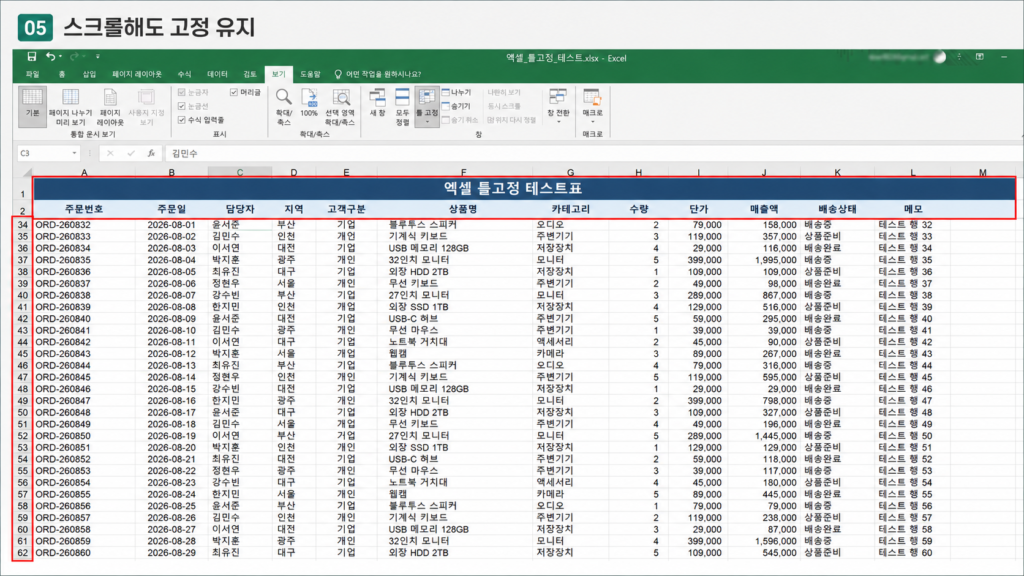Switch to the 삽입 tab
Image resolution: width=1024 pixels, height=576 pixels.
(89, 74)
